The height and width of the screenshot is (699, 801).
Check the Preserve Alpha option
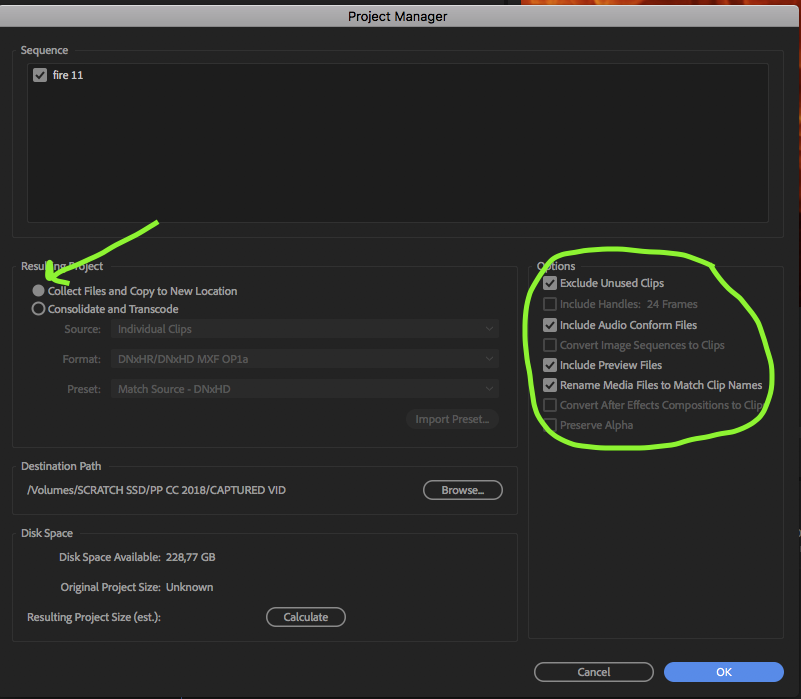tap(550, 425)
